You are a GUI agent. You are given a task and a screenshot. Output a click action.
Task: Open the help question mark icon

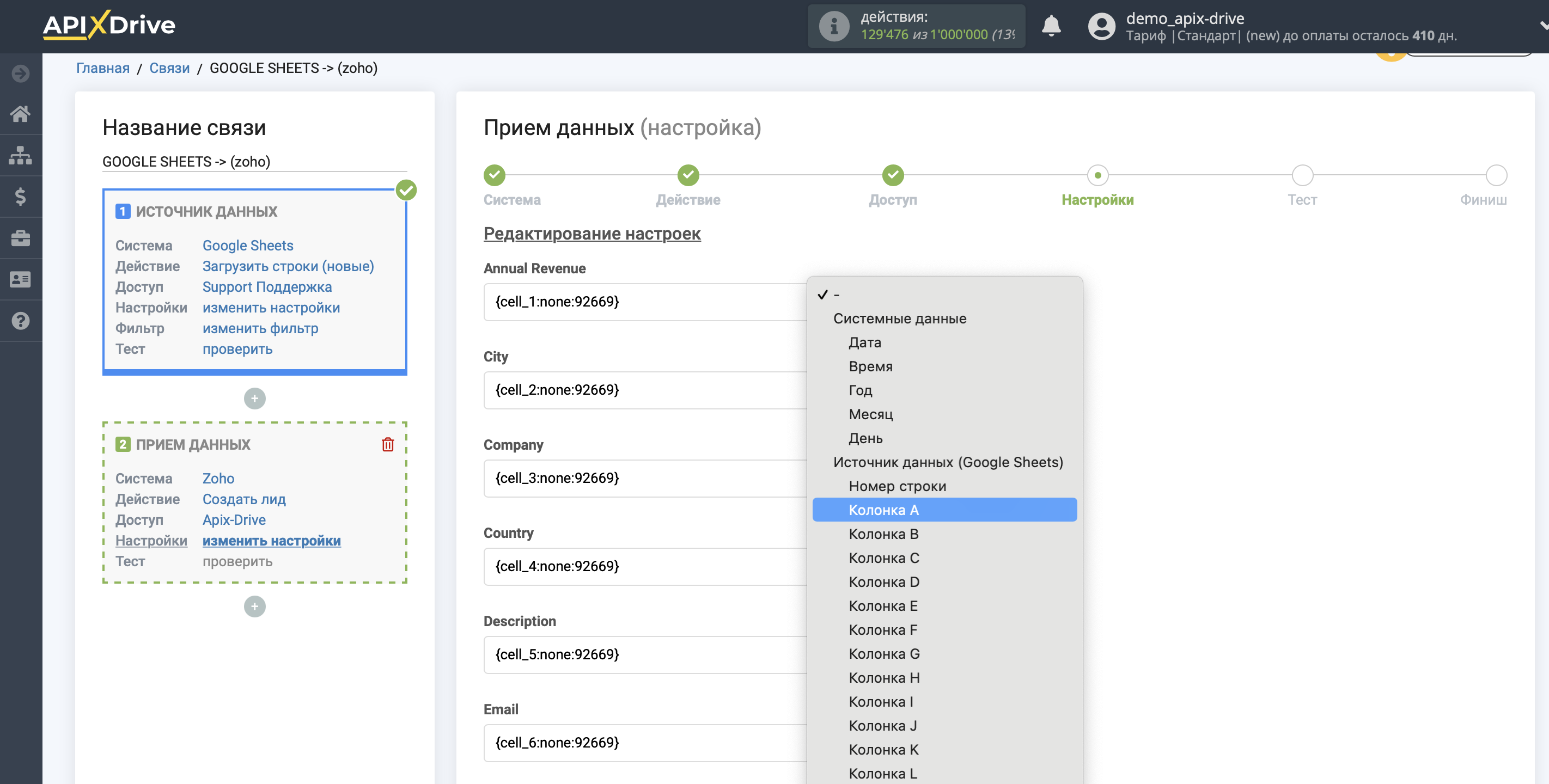(21, 321)
